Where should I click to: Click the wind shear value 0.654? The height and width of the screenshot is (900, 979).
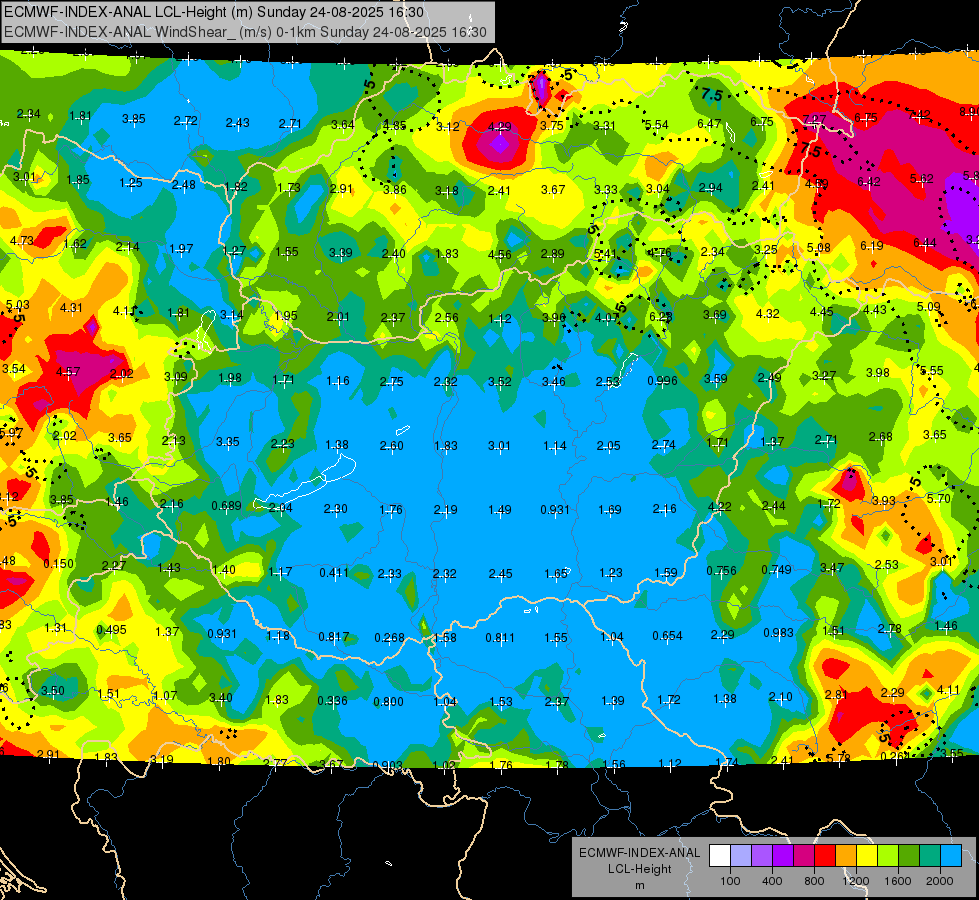[667, 635]
